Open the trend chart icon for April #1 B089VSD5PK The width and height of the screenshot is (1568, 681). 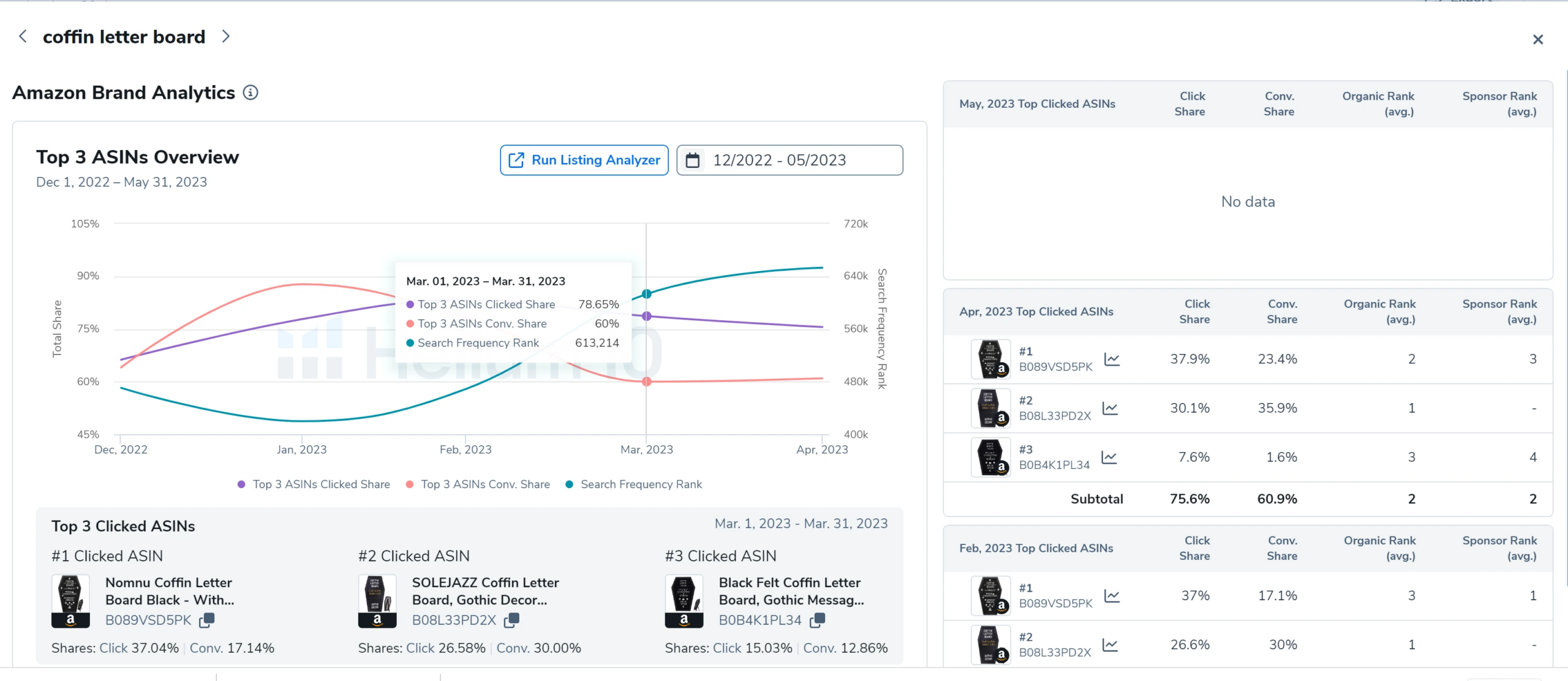tap(1112, 359)
